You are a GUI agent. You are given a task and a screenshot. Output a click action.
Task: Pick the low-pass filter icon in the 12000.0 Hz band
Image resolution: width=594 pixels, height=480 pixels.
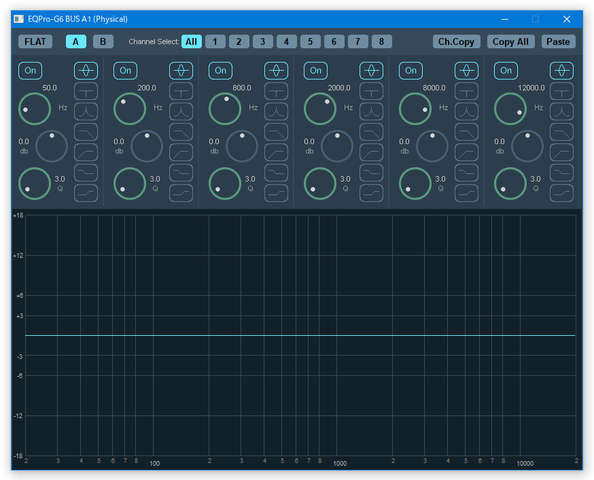point(561,132)
